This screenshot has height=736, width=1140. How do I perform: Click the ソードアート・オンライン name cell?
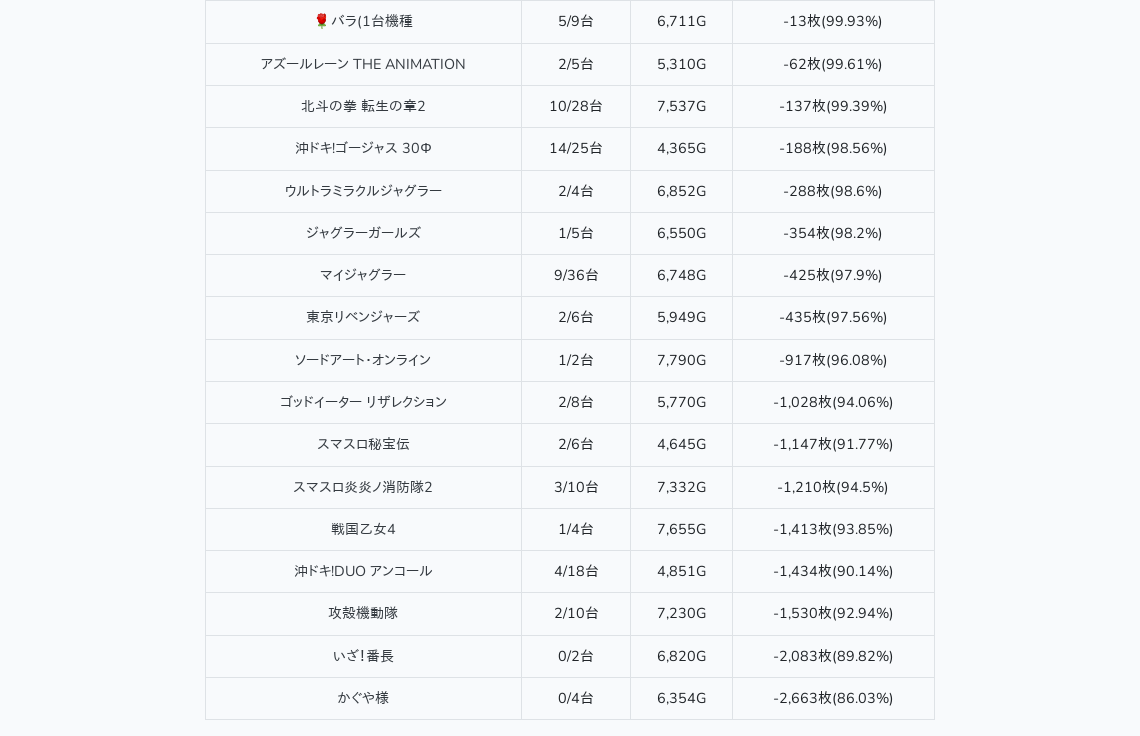[x=363, y=360]
